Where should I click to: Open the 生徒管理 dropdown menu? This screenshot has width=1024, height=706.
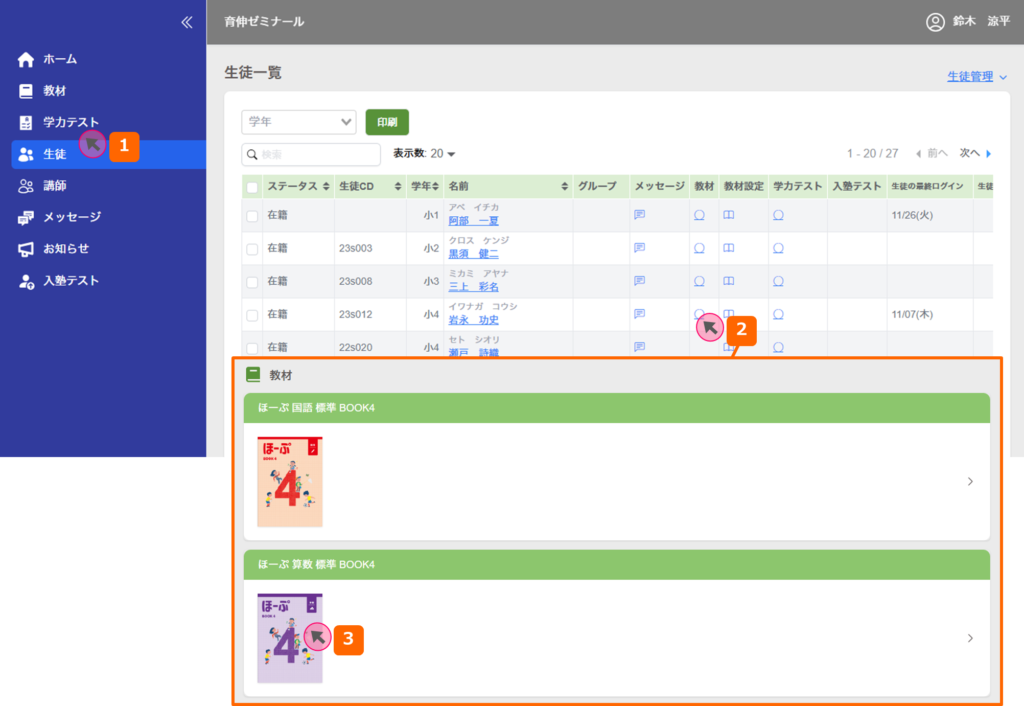pyautogui.click(x=976, y=77)
